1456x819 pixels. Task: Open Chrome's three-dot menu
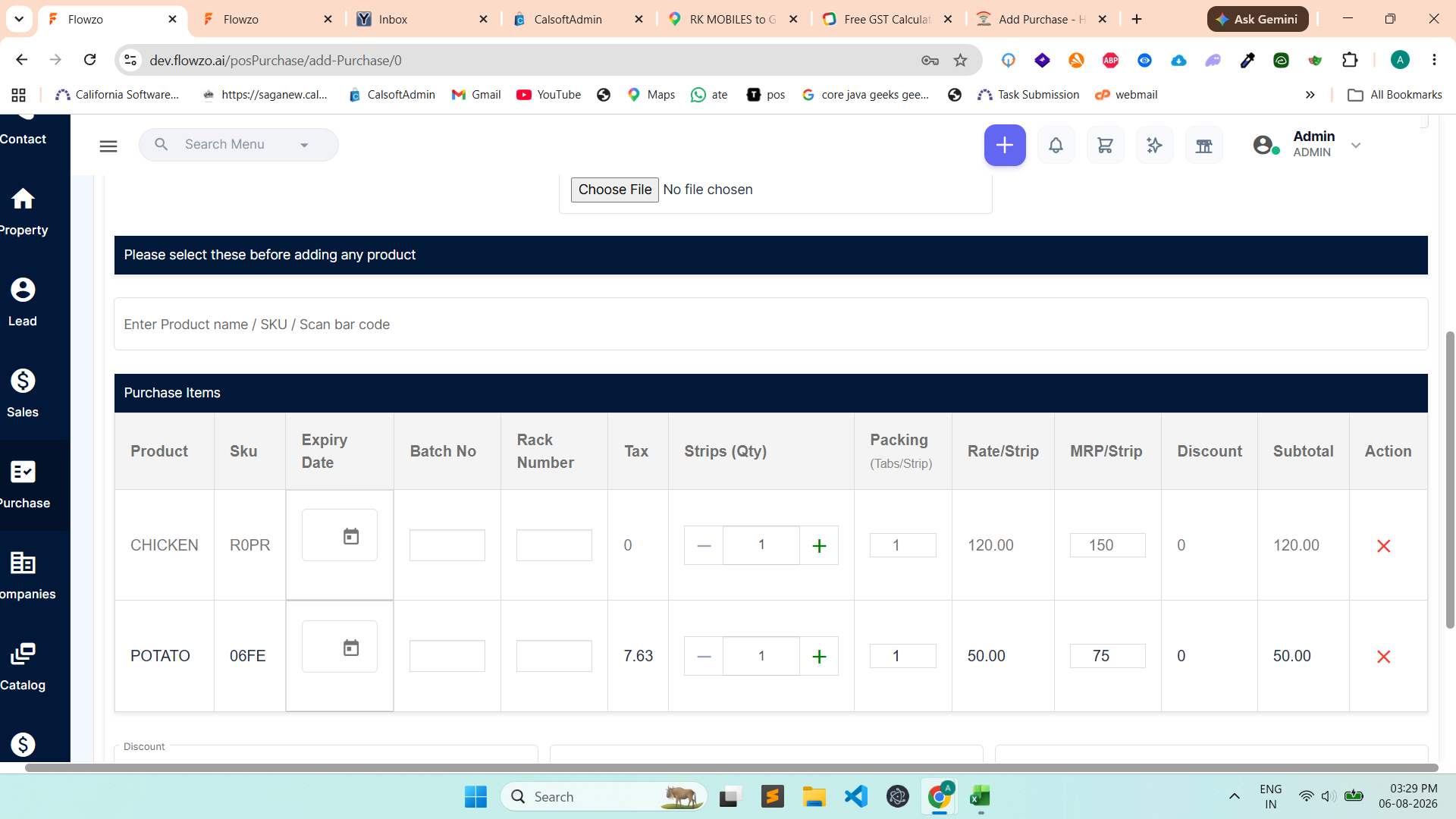1434,60
